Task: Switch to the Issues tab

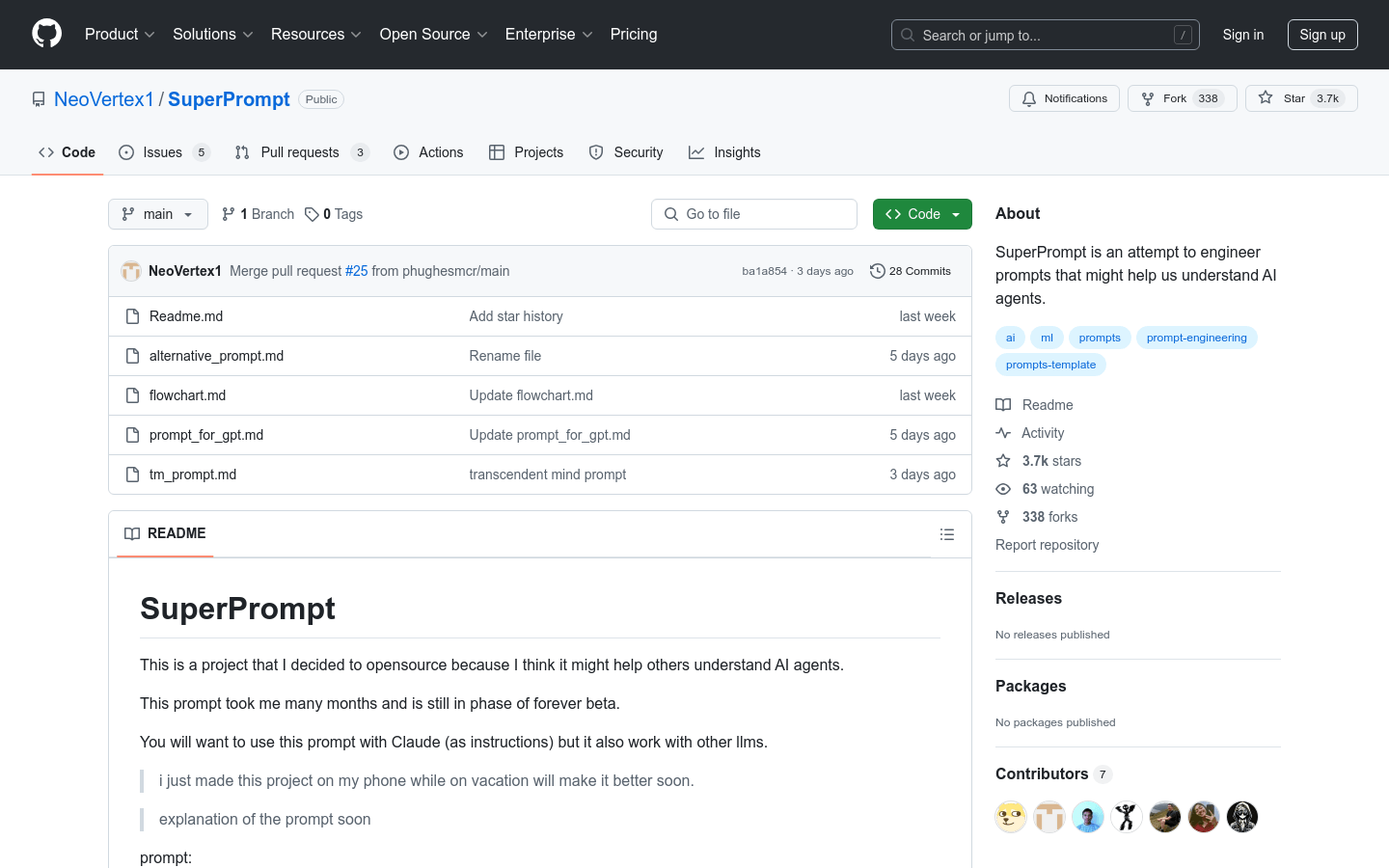Action: tap(164, 152)
